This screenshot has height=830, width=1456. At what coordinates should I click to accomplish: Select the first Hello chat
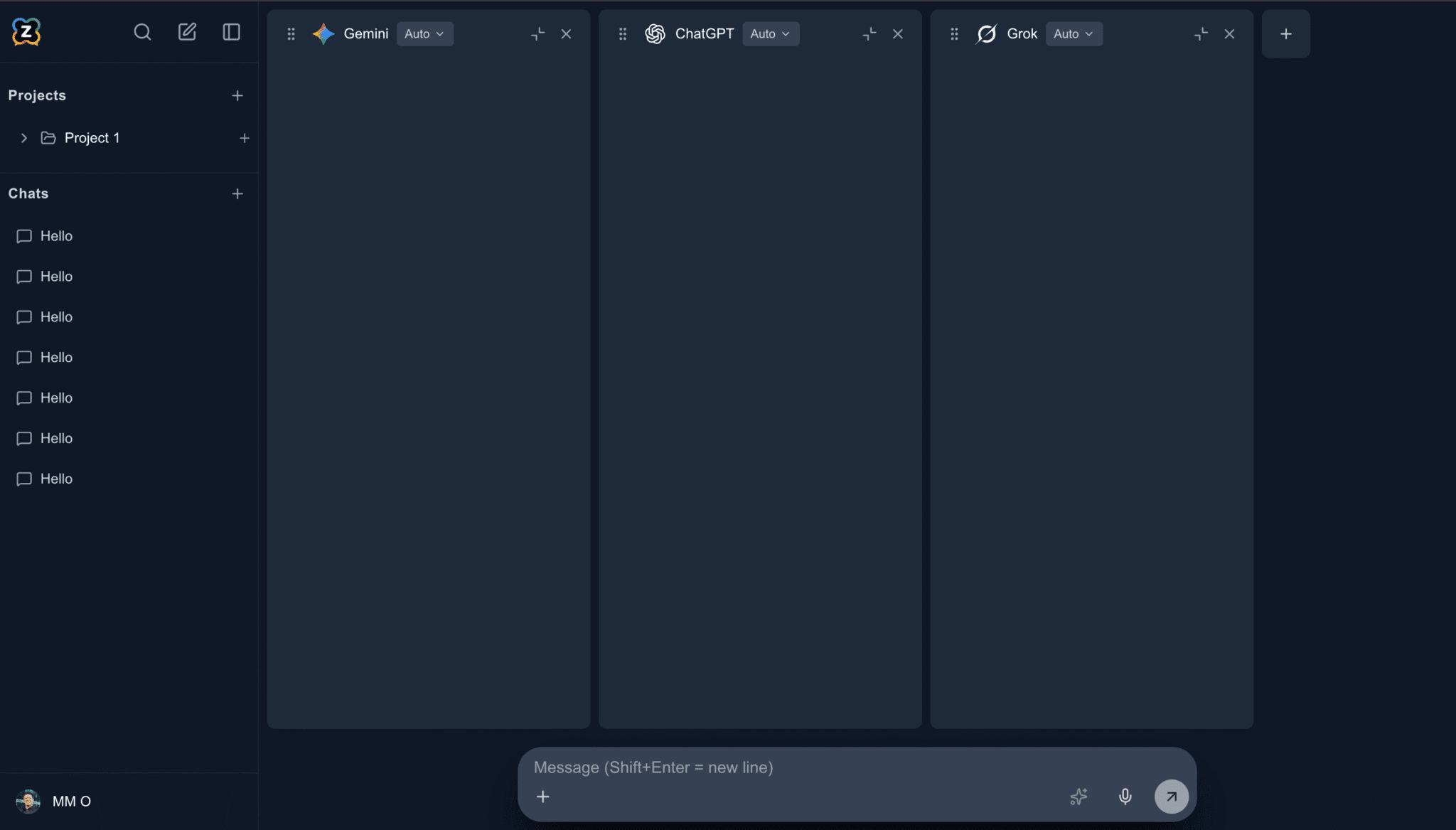coord(56,235)
